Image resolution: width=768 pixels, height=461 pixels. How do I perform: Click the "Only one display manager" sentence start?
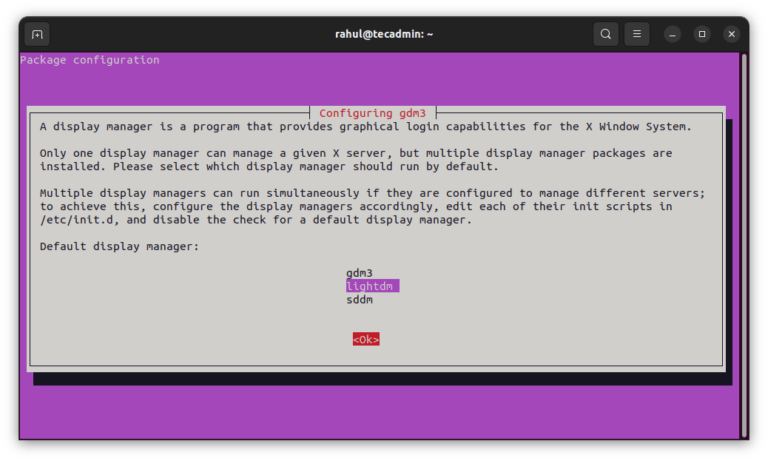click(x=110, y=153)
